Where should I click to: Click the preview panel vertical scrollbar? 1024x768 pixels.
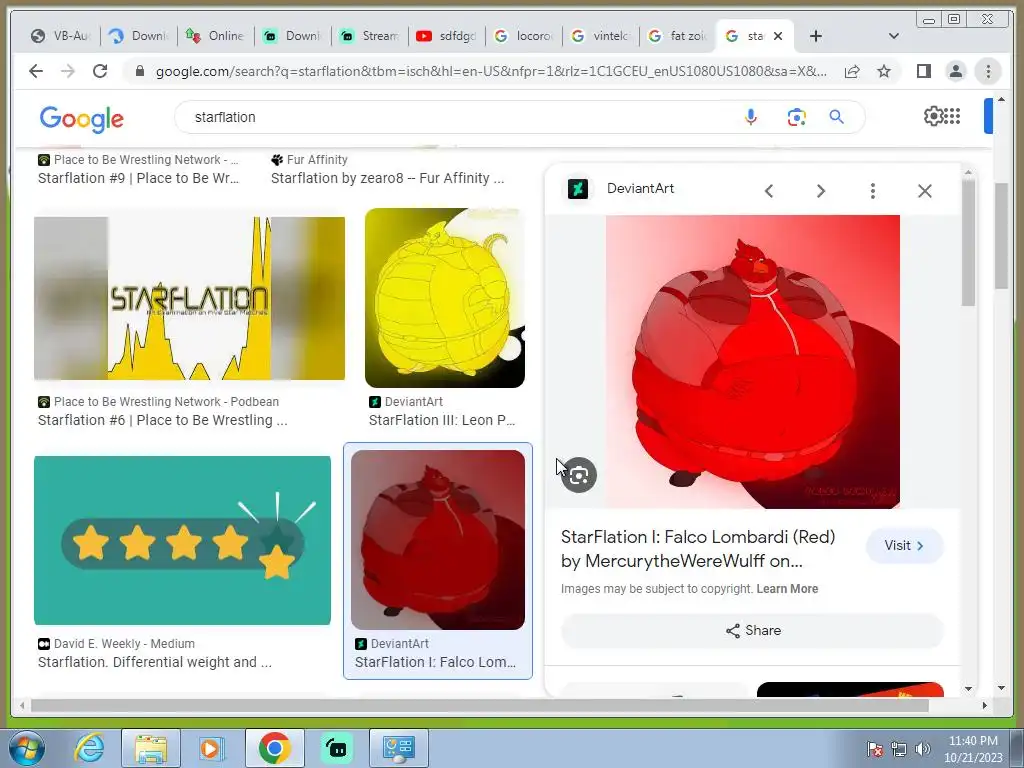pyautogui.click(x=968, y=242)
